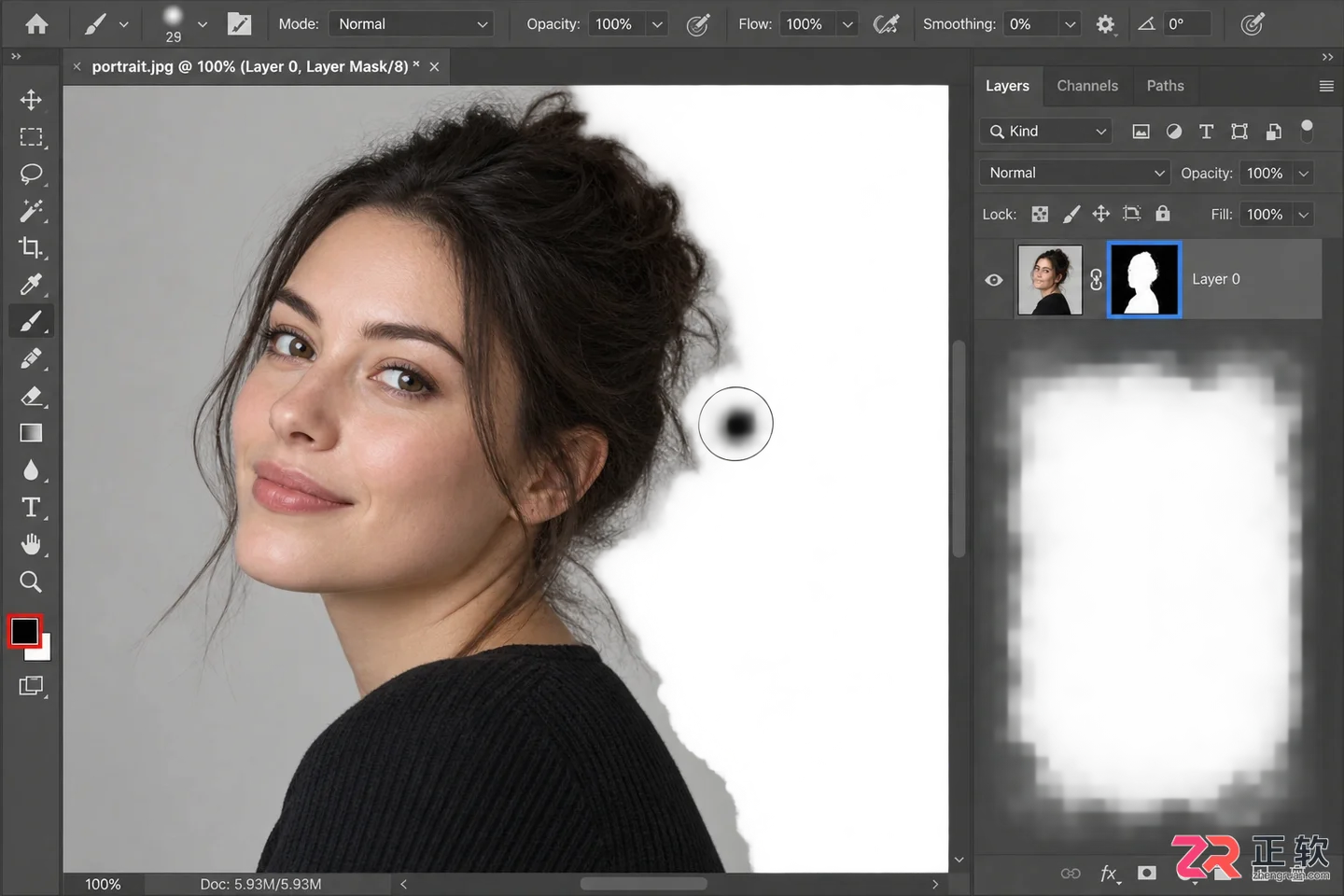Screen dimensions: 1344x896
Task: Select the Eyedropper tool
Action: pos(31,285)
